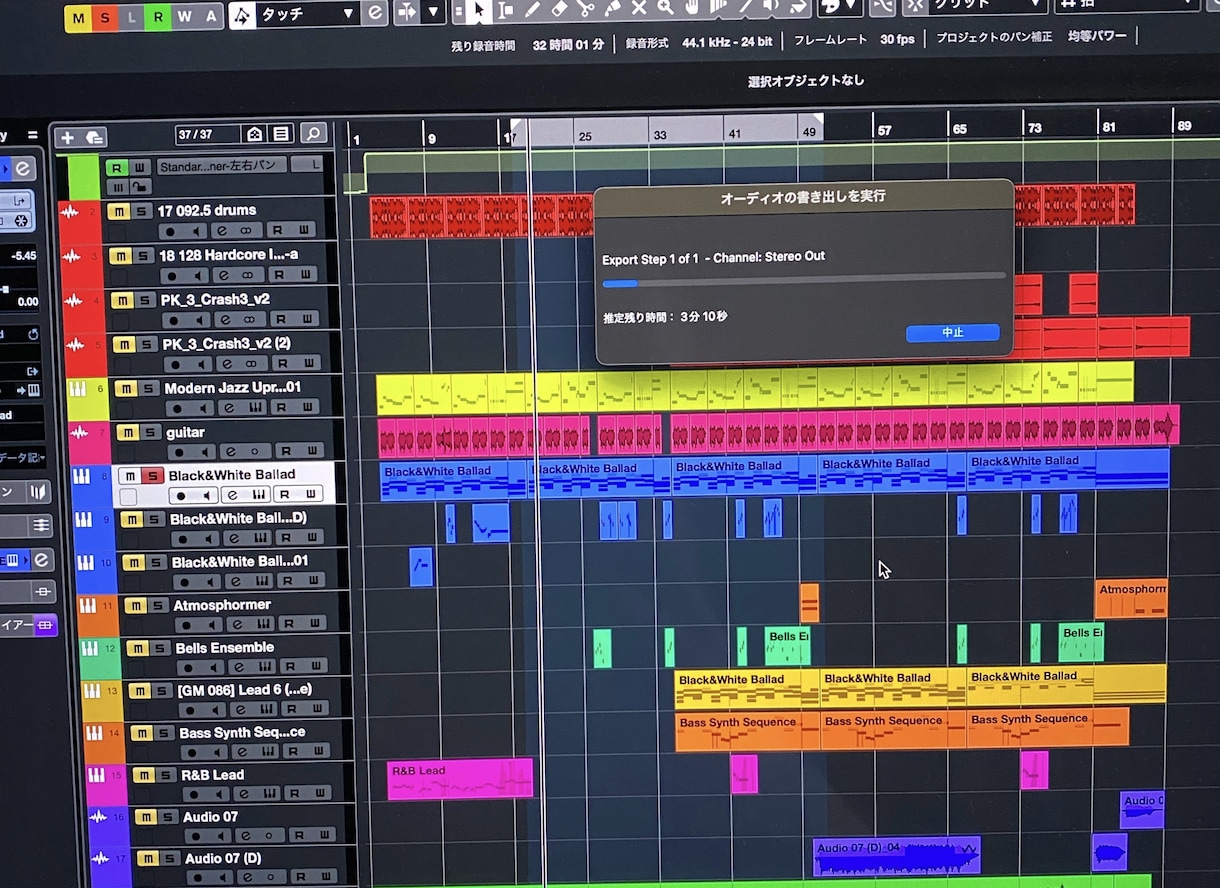This screenshot has height=888, width=1220.
Task: Toggle global Solo S button in toolbar
Action: [x=105, y=17]
